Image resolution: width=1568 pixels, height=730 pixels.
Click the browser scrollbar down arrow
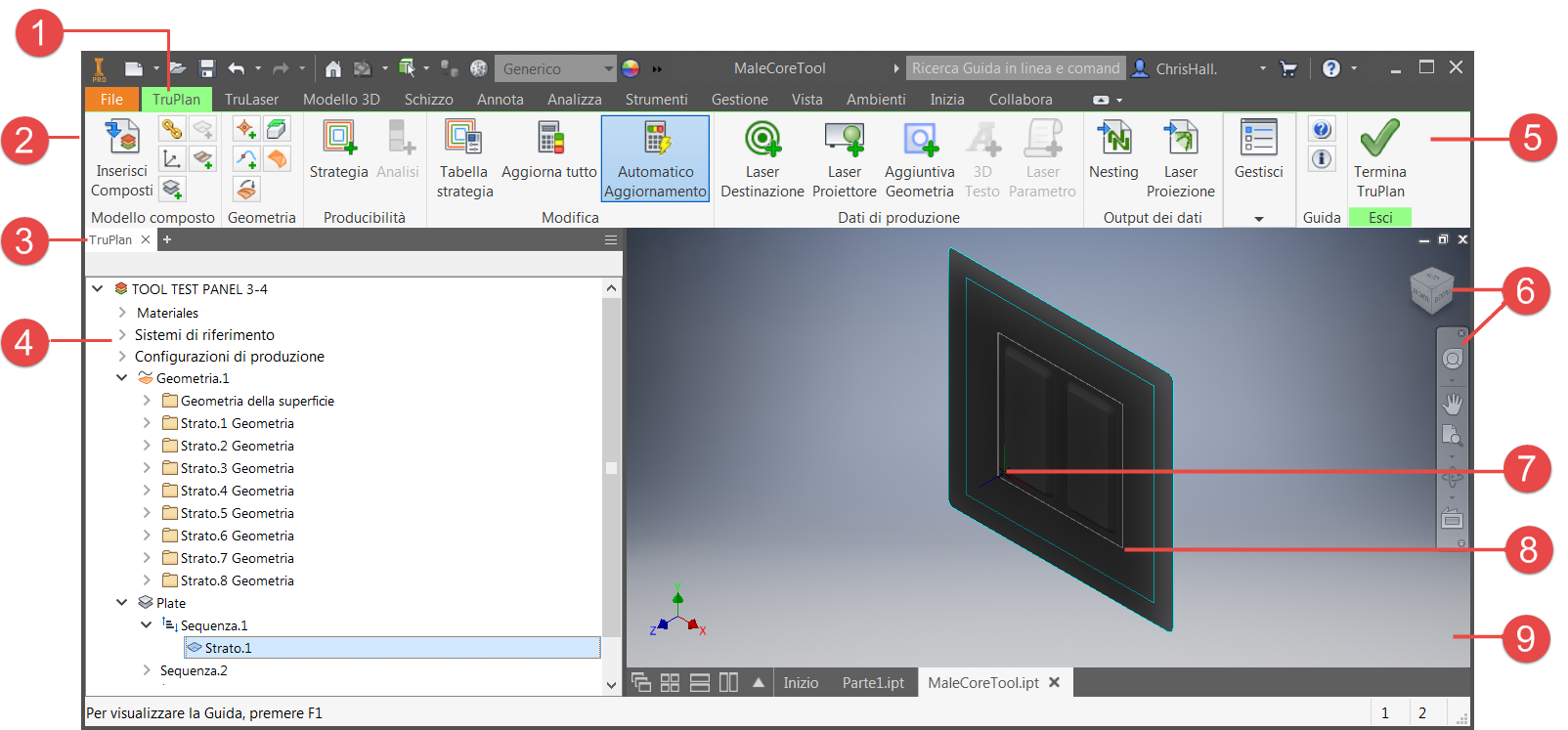pos(612,686)
